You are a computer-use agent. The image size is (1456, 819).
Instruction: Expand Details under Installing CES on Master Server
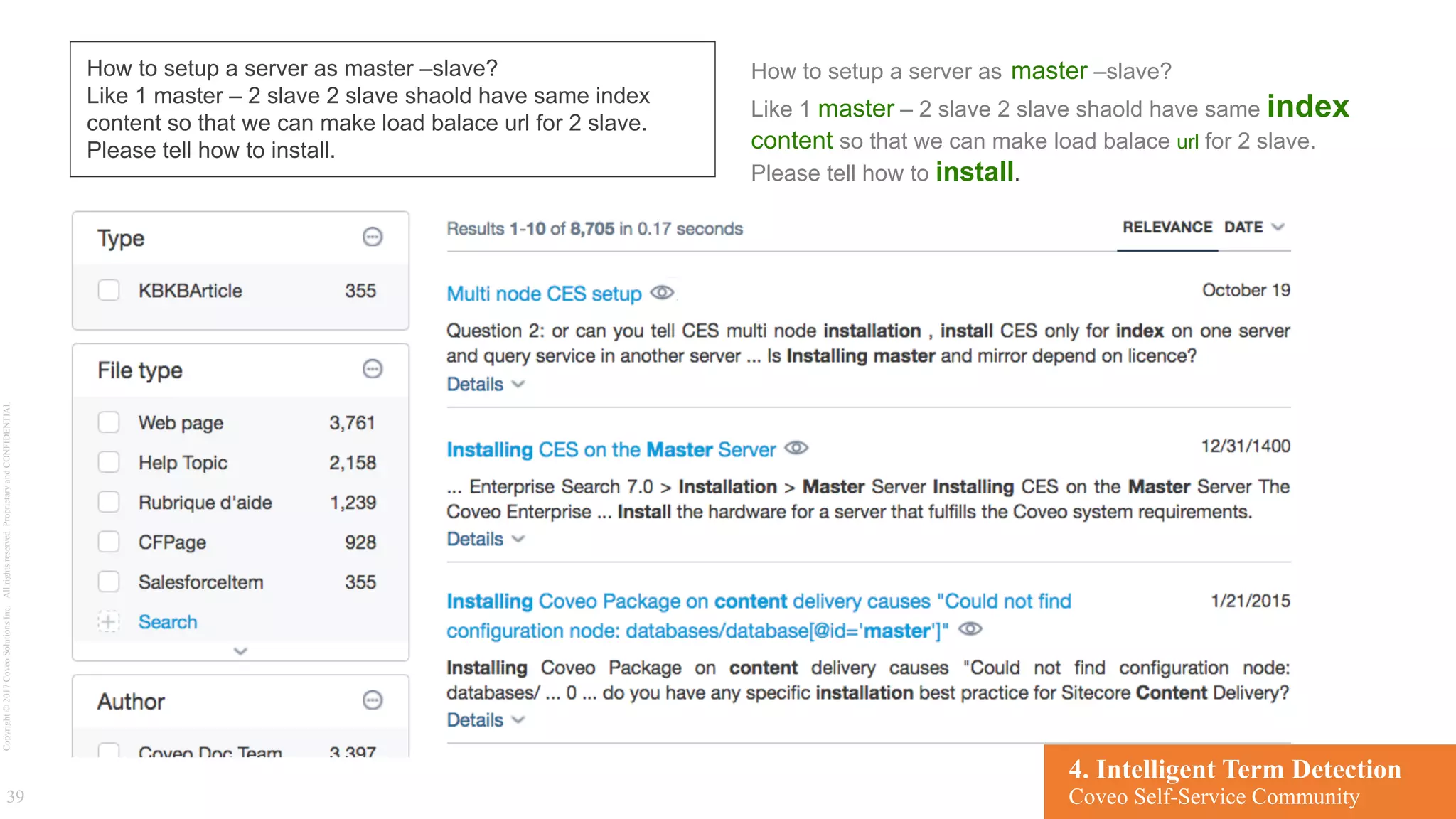pyautogui.click(x=486, y=539)
